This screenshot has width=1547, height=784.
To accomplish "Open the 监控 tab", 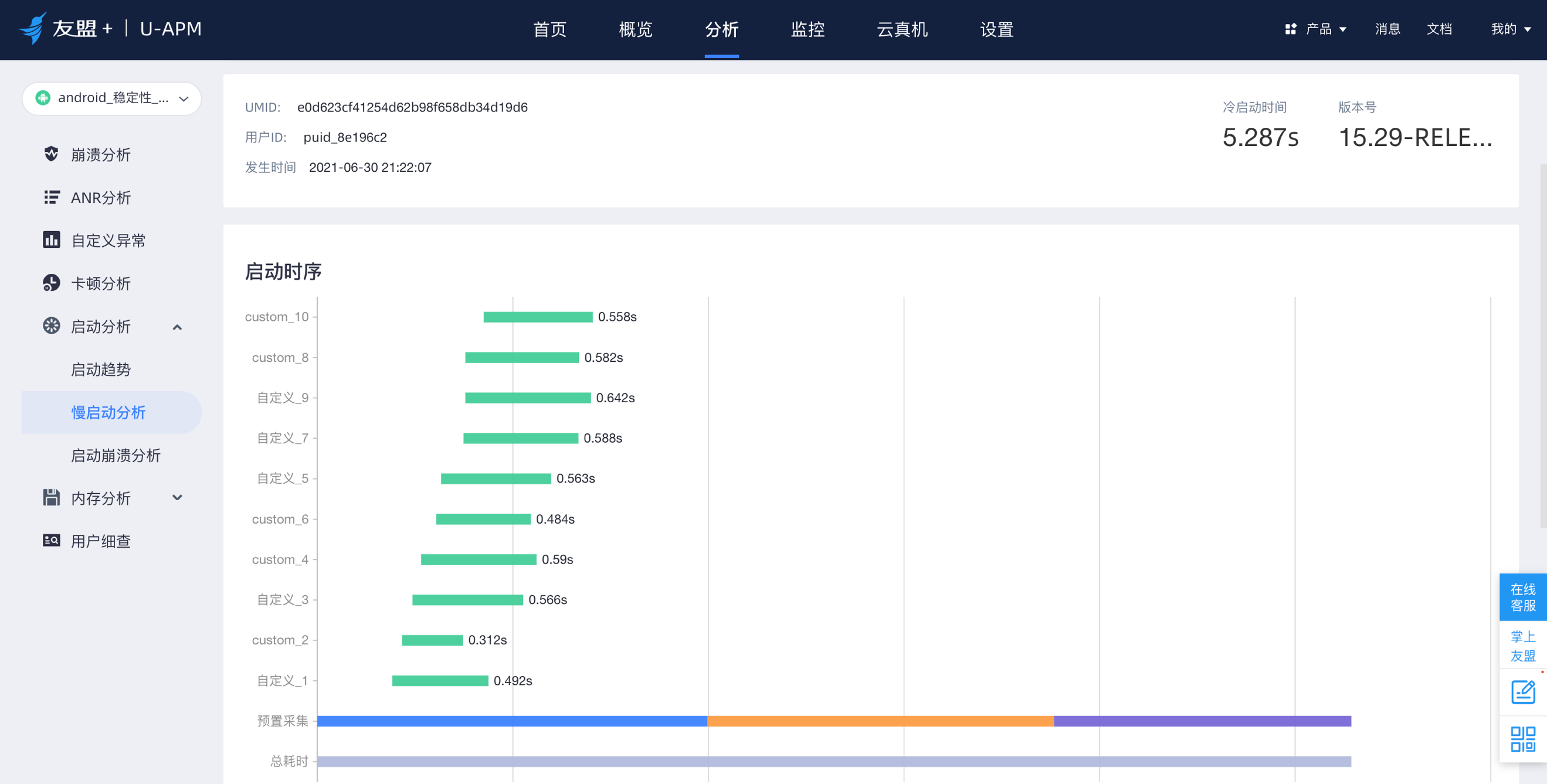I will point(807,29).
